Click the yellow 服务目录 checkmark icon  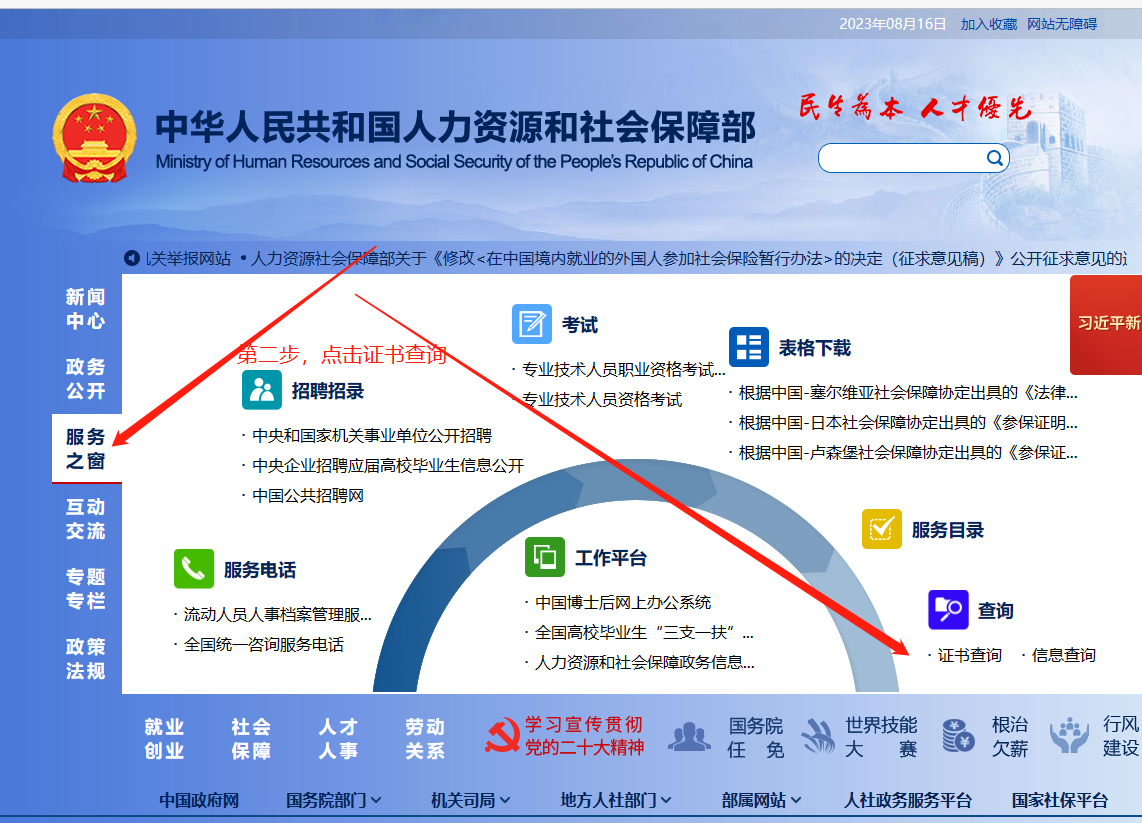point(882,529)
